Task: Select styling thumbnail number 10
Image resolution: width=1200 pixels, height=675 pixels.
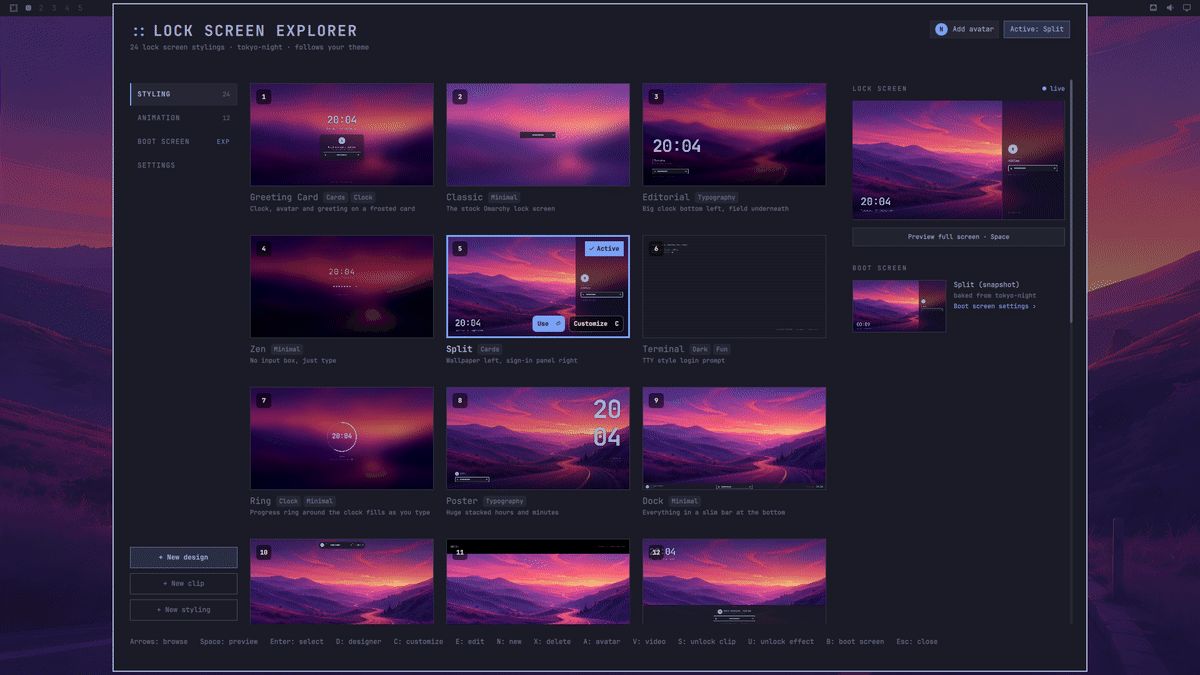Action: (x=342, y=581)
